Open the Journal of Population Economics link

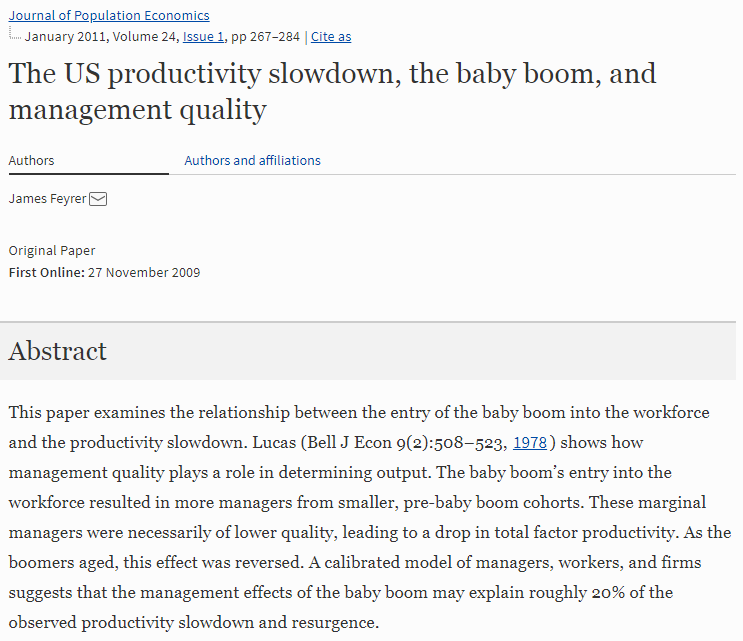point(109,15)
